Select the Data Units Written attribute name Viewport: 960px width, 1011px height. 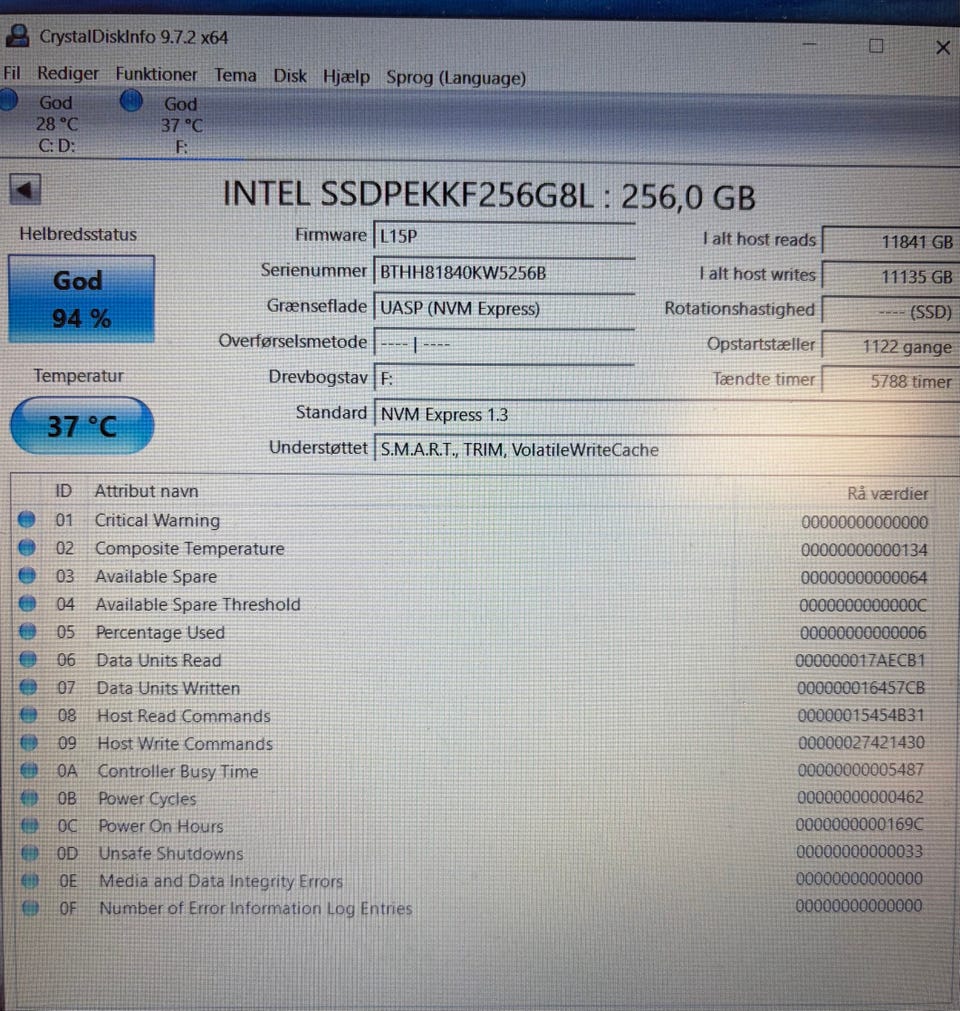[x=168, y=688]
